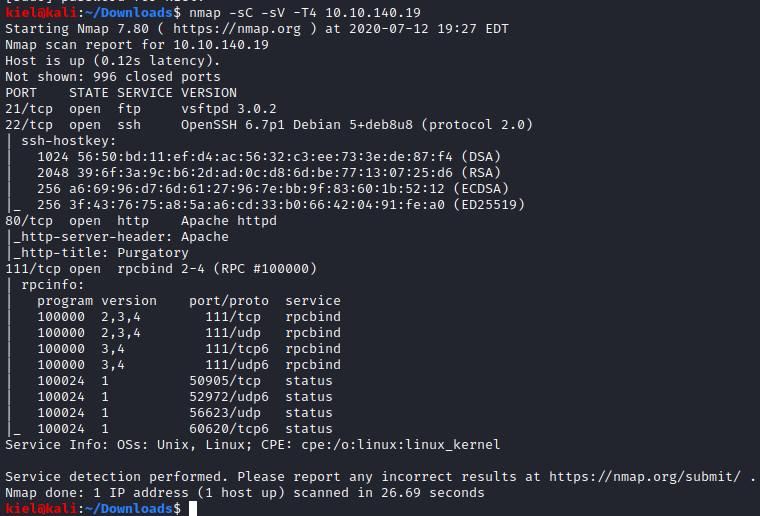Click the 80/tcp Apache httpd line
This screenshot has height=516, width=760.
pyautogui.click(x=140, y=221)
